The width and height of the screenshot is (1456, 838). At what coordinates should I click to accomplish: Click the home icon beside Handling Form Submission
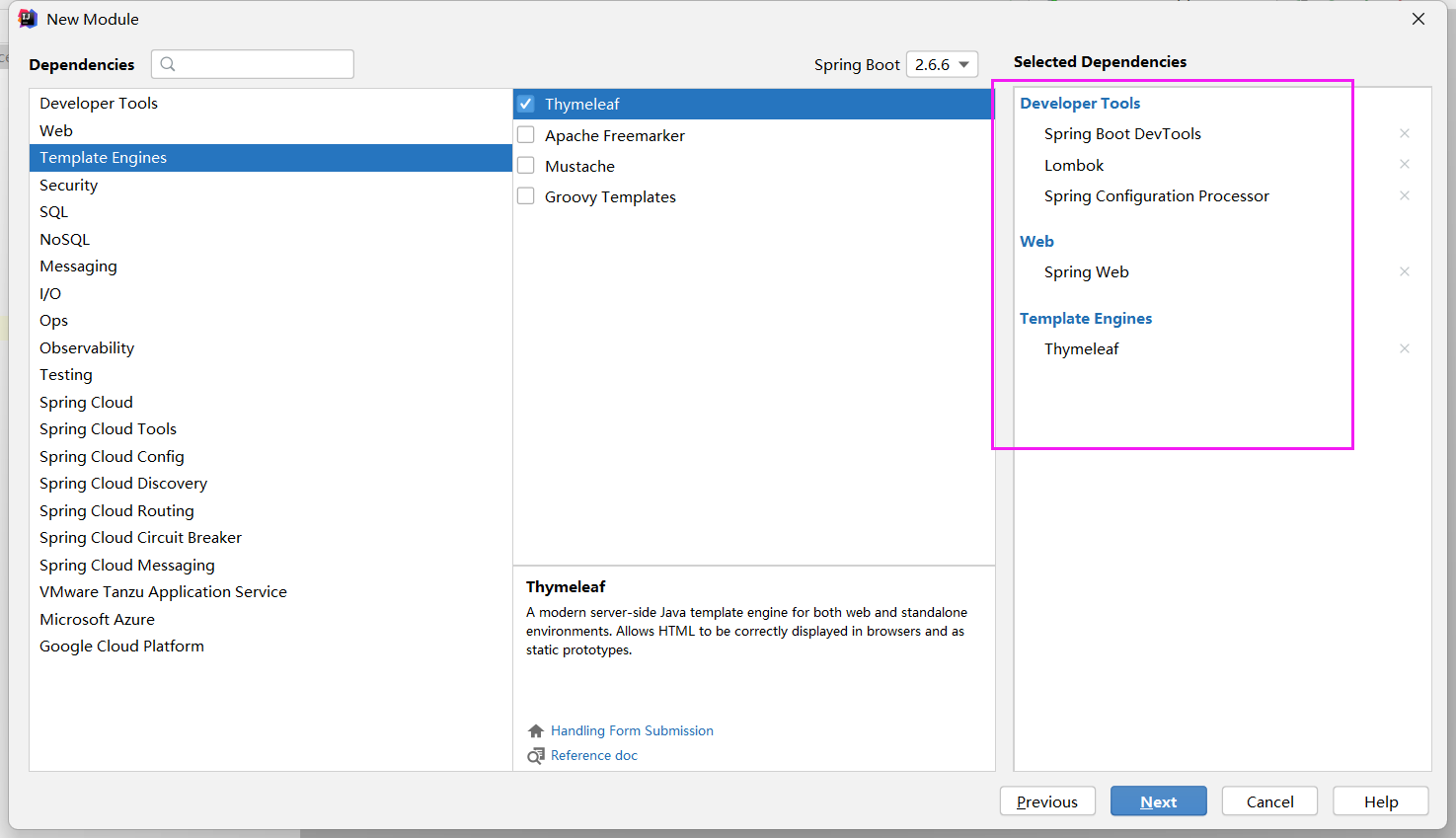pyautogui.click(x=536, y=730)
